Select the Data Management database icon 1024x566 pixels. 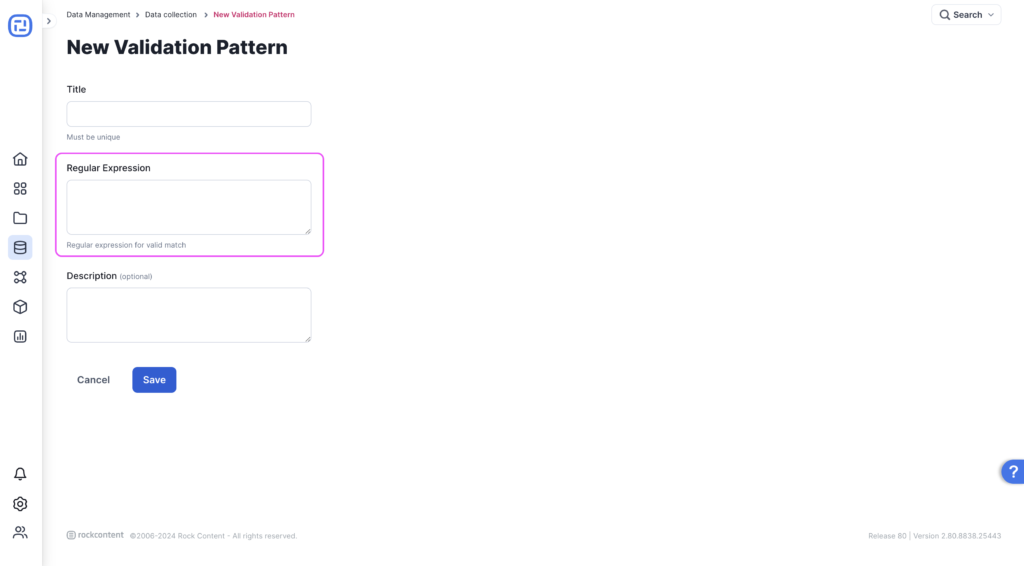pos(20,247)
